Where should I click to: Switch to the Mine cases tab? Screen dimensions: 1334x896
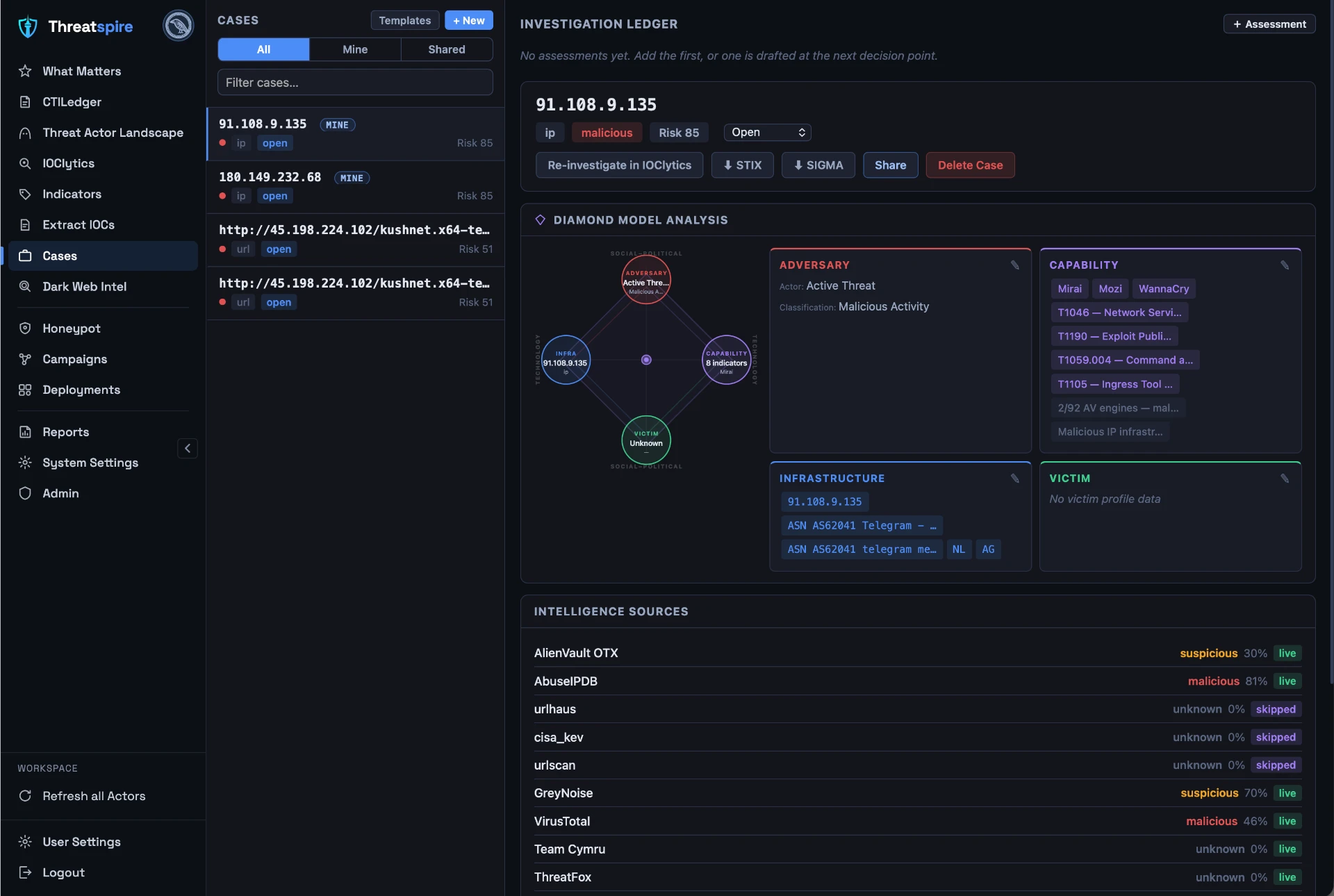(x=355, y=49)
